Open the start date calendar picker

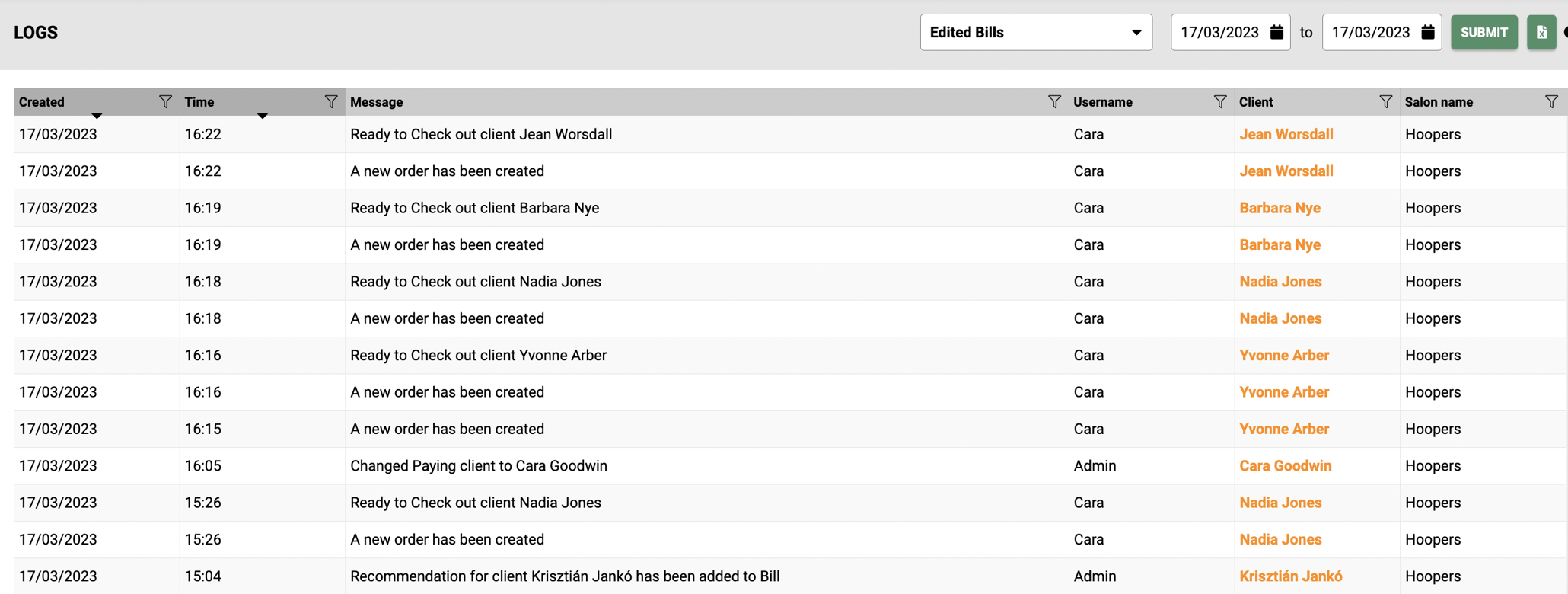[x=1277, y=33]
